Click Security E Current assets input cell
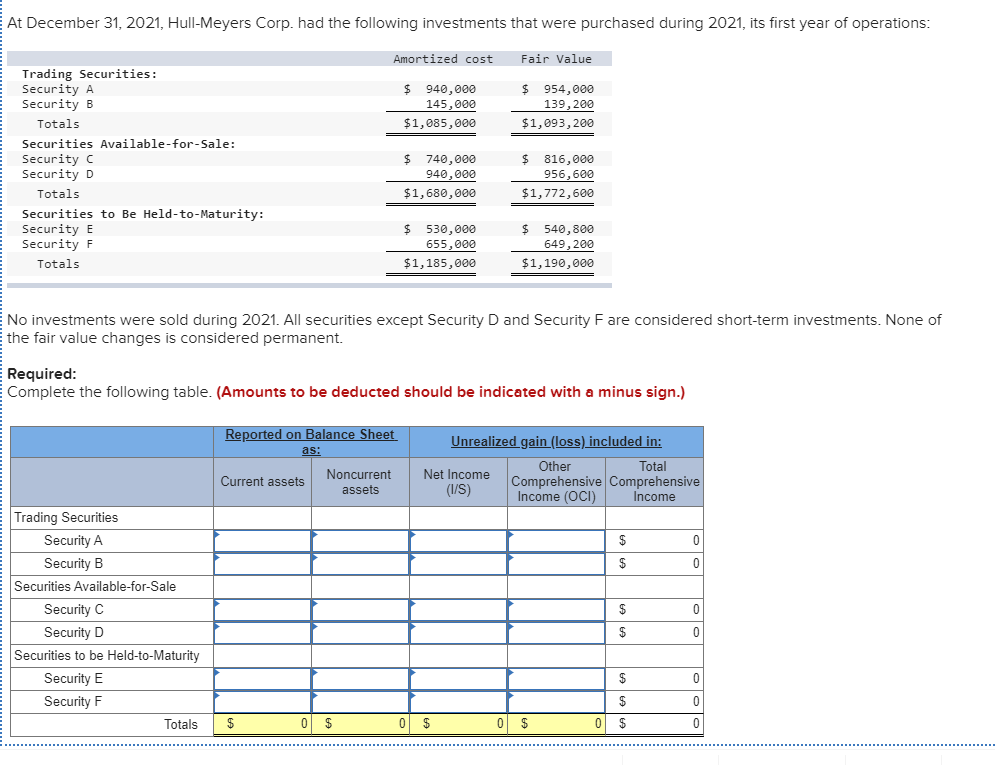Screen dimensions: 995x765 tap(262, 679)
